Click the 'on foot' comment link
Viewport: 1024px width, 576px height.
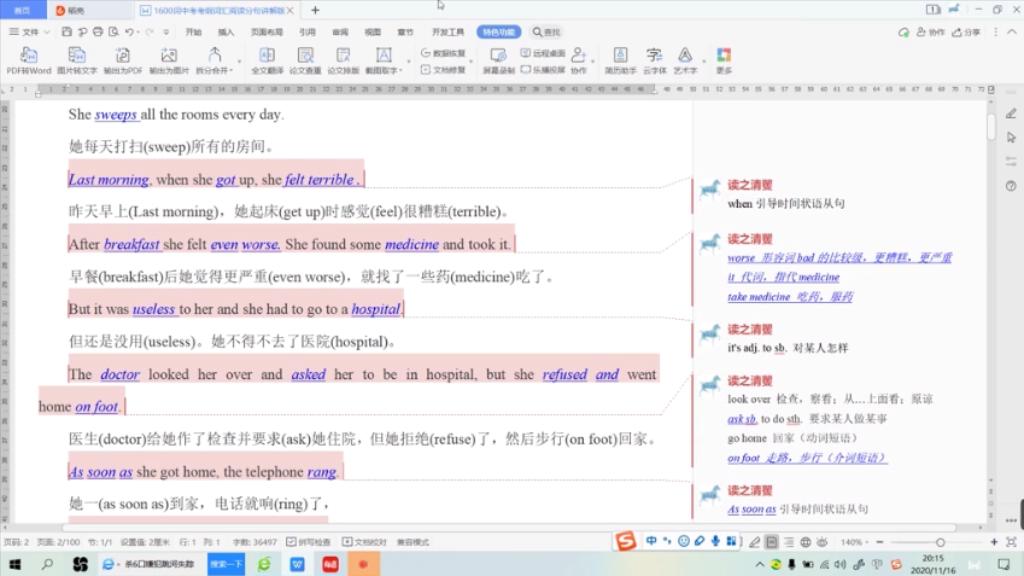(745, 458)
